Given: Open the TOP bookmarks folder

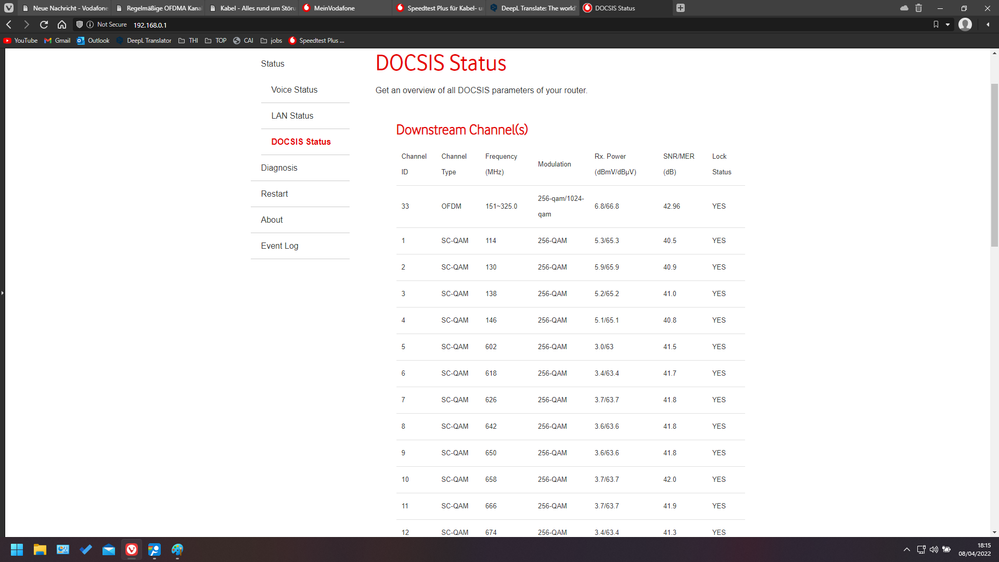Looking at the screenshot, I should [x=215, y=40].
